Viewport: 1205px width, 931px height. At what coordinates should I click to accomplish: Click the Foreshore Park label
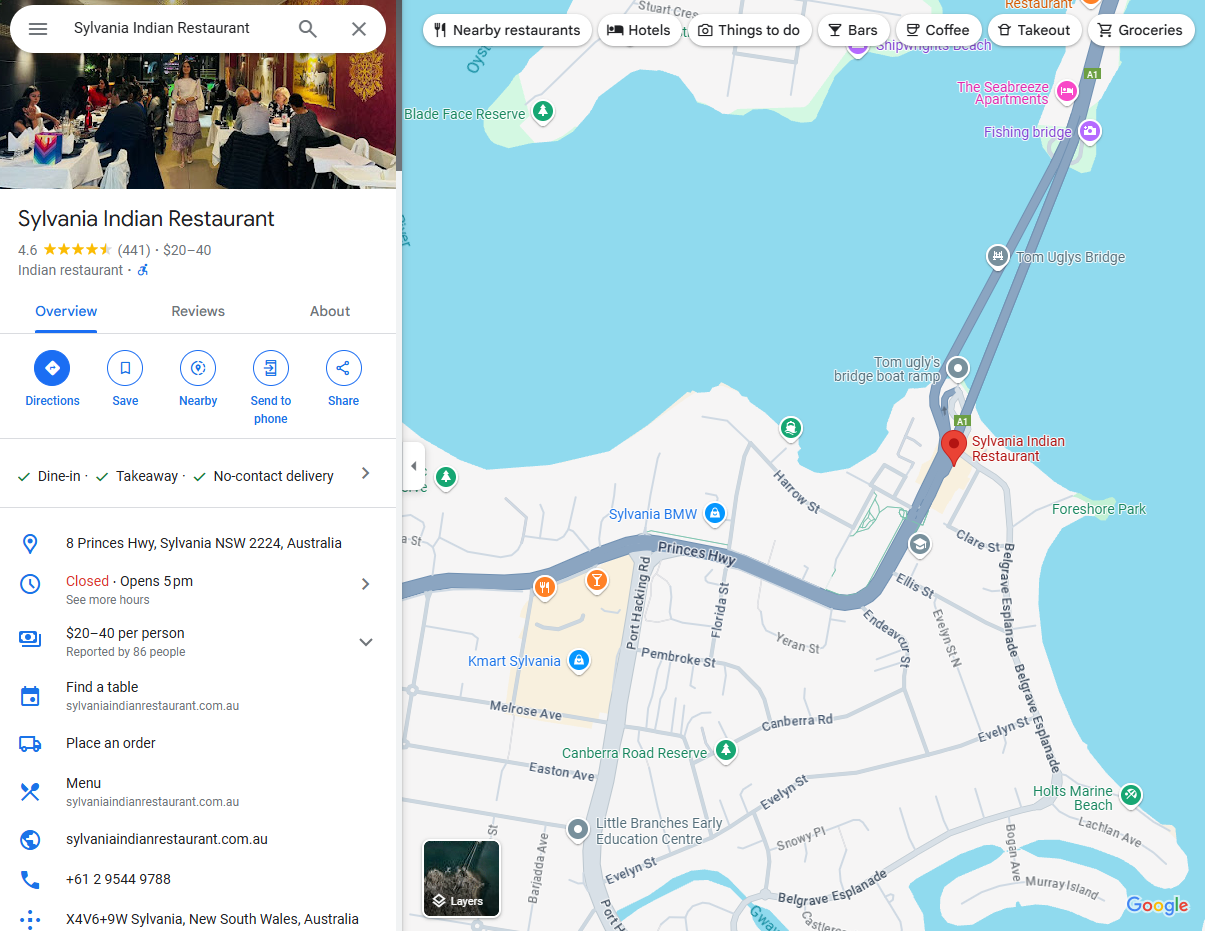(x=1099, y=509)
